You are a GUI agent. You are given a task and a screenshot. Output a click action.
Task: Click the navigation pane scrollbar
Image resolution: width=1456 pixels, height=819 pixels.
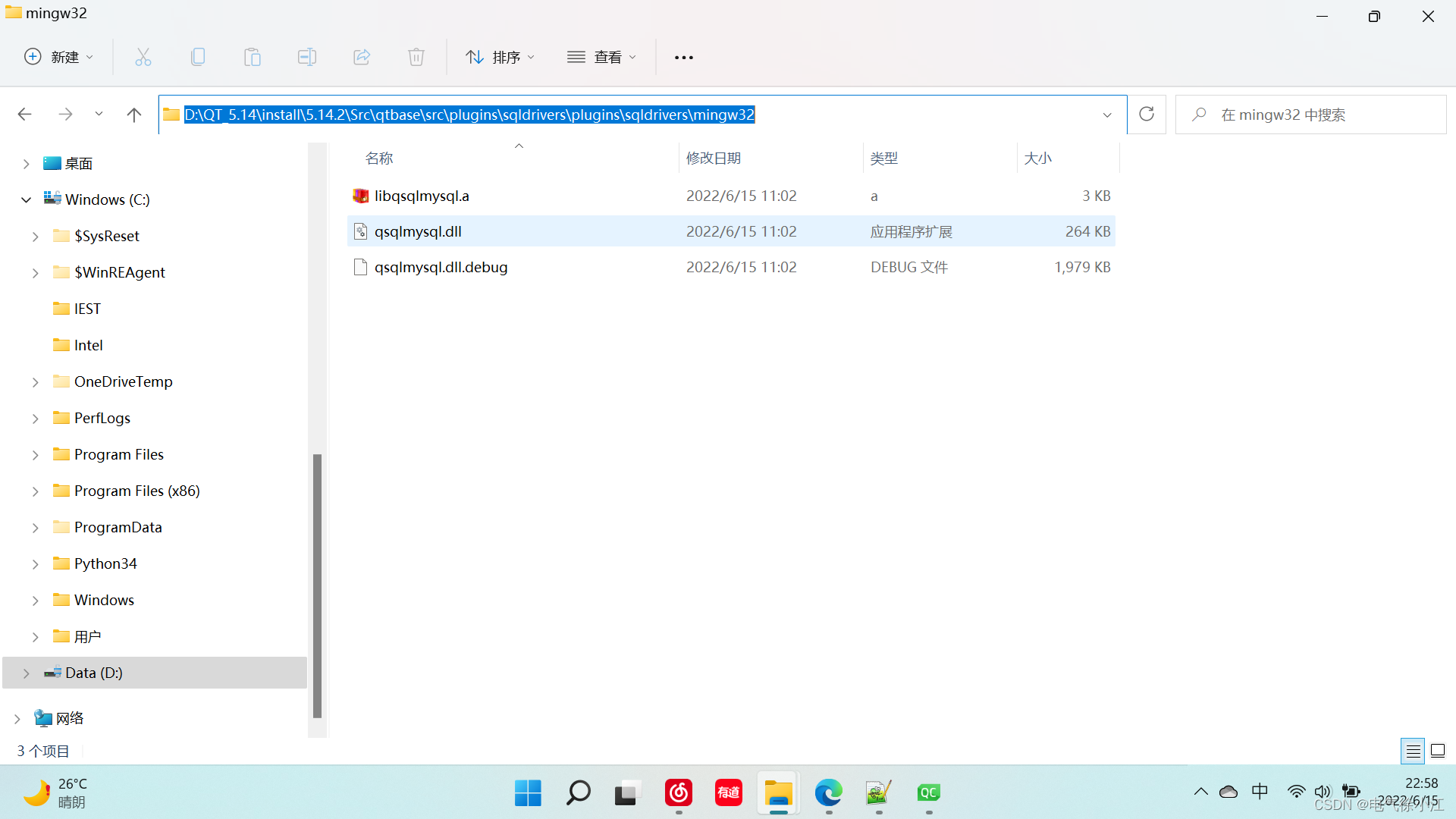click(x=317, y=584)
